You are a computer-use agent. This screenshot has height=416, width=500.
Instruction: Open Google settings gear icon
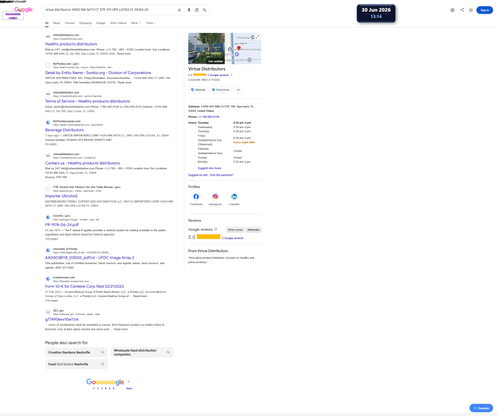tap(452, 10)
